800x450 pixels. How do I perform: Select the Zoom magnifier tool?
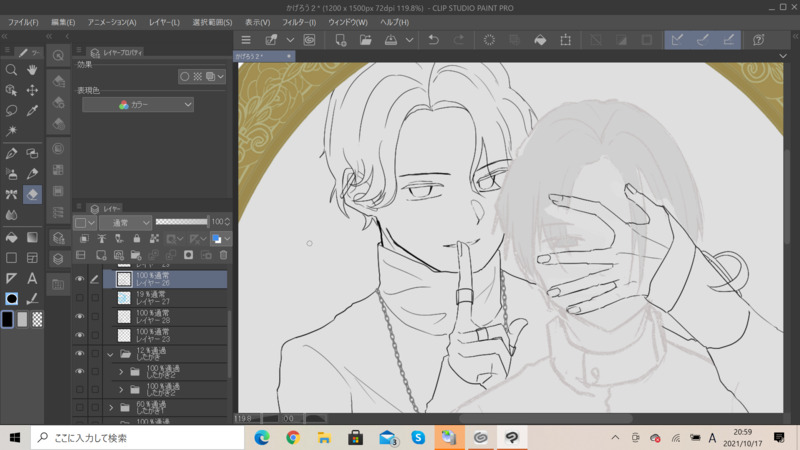coord(11,70)
